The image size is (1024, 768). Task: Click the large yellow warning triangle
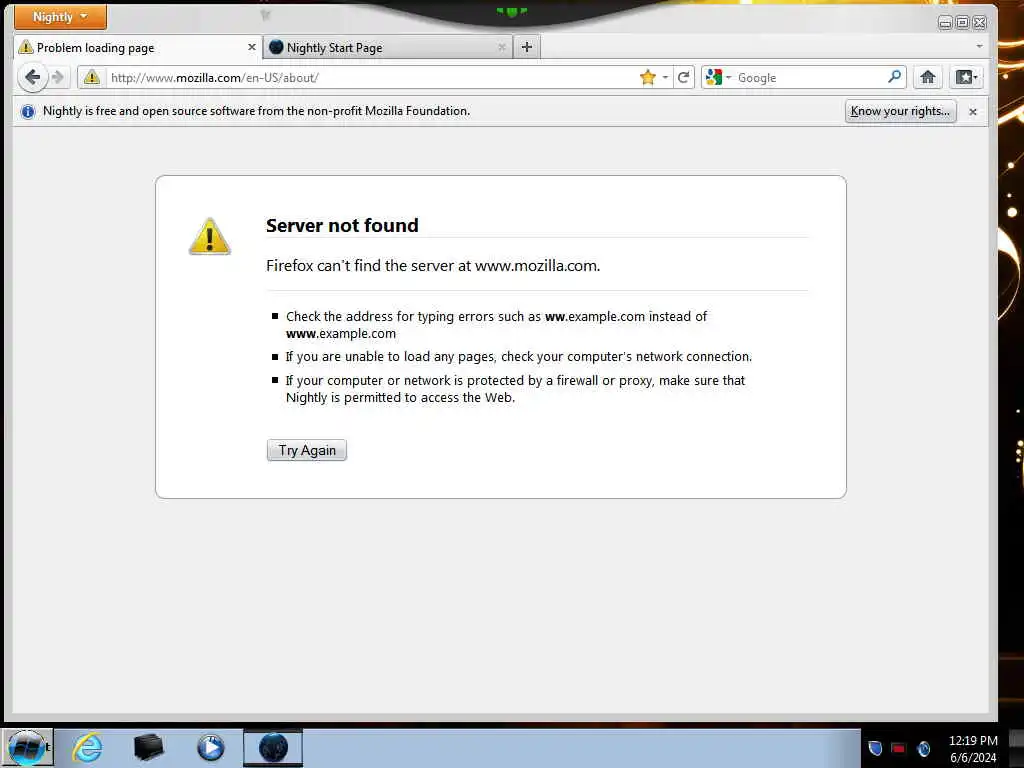point(210,236)
